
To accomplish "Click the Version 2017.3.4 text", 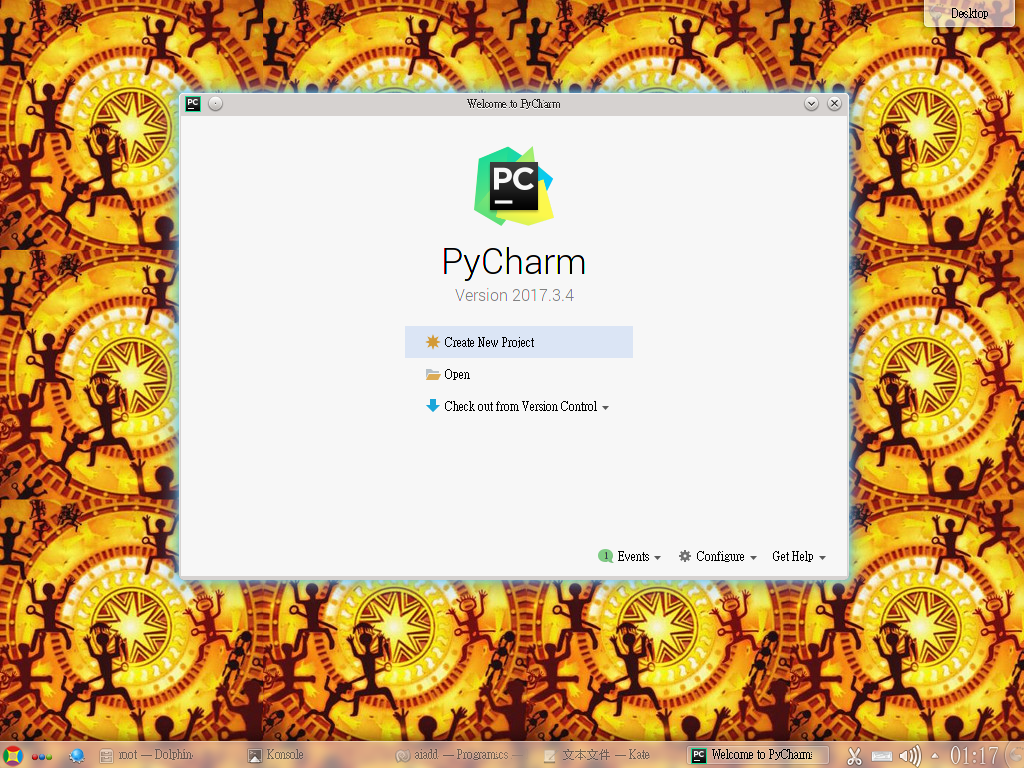I will point(515,295).
